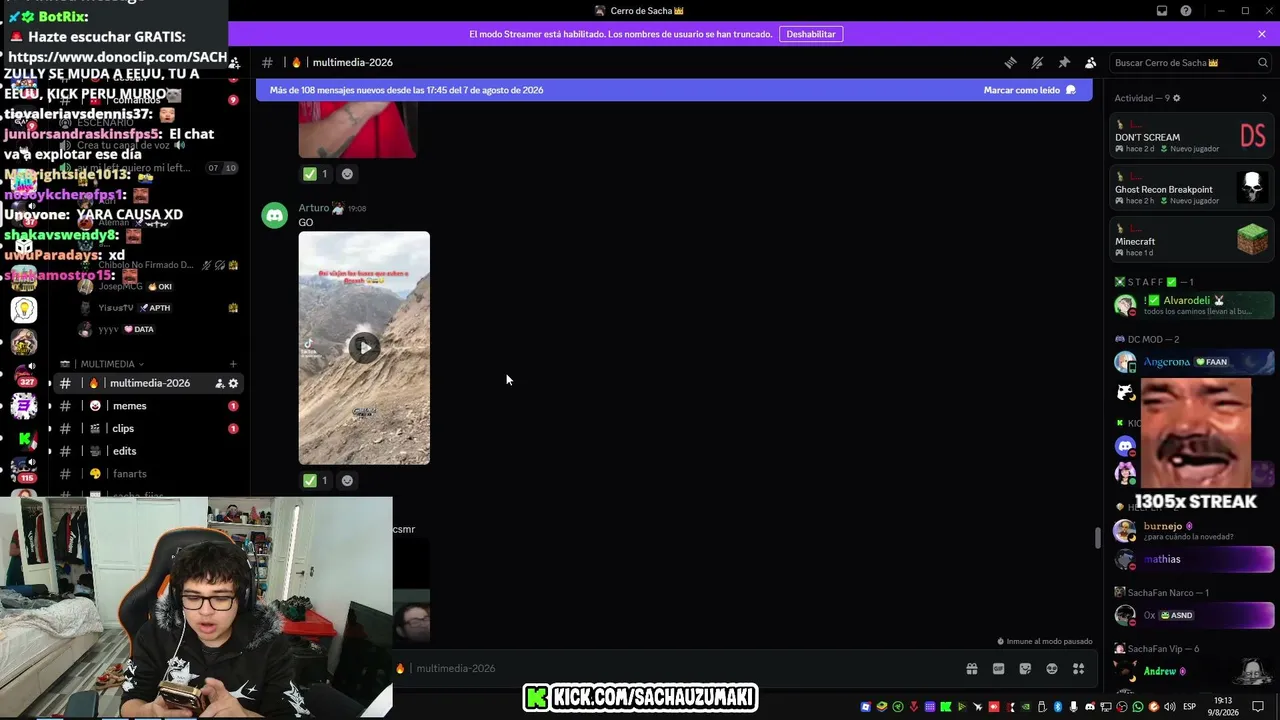Open the fanarts channel

point(147,474)
